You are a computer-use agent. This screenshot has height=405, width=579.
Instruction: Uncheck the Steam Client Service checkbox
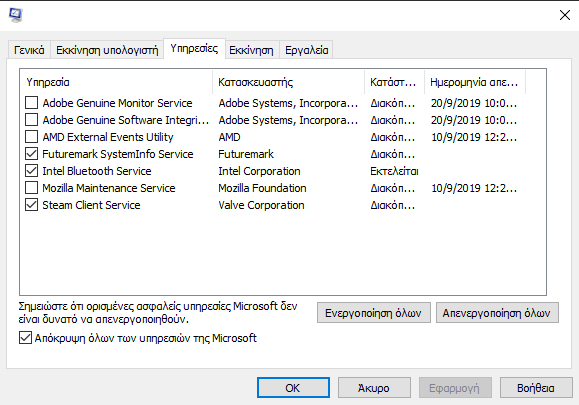coord(31,205)
